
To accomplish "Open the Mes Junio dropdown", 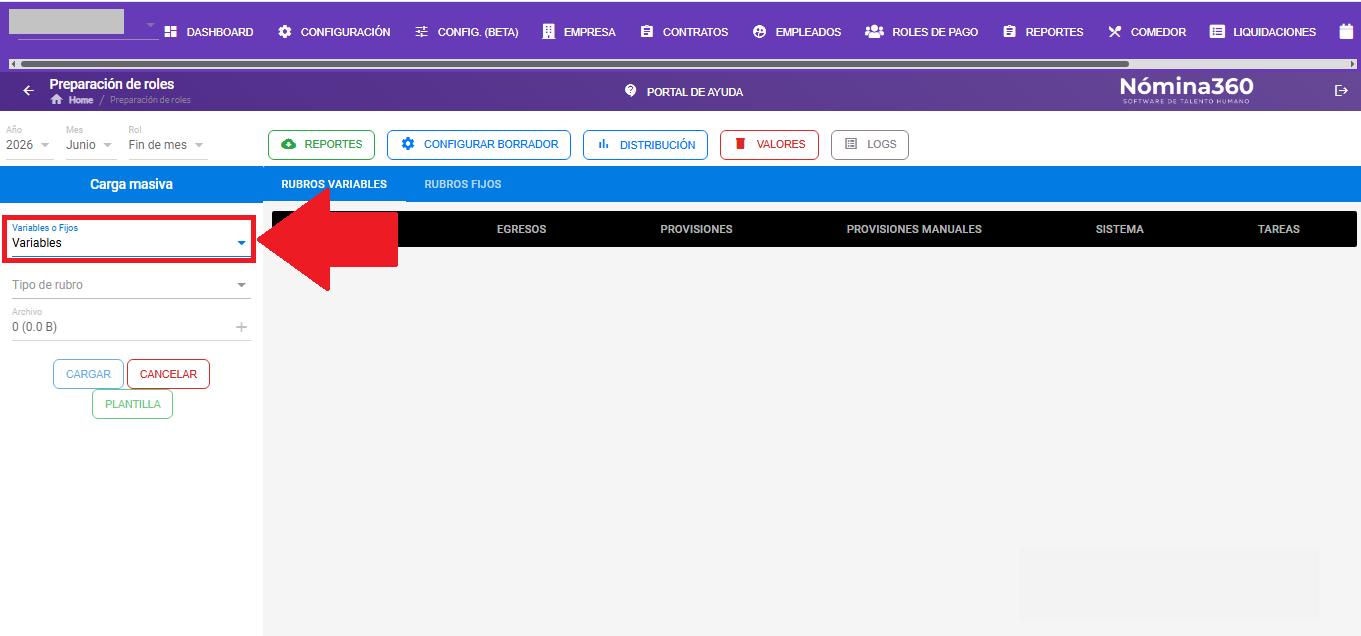I will [90, 145].
